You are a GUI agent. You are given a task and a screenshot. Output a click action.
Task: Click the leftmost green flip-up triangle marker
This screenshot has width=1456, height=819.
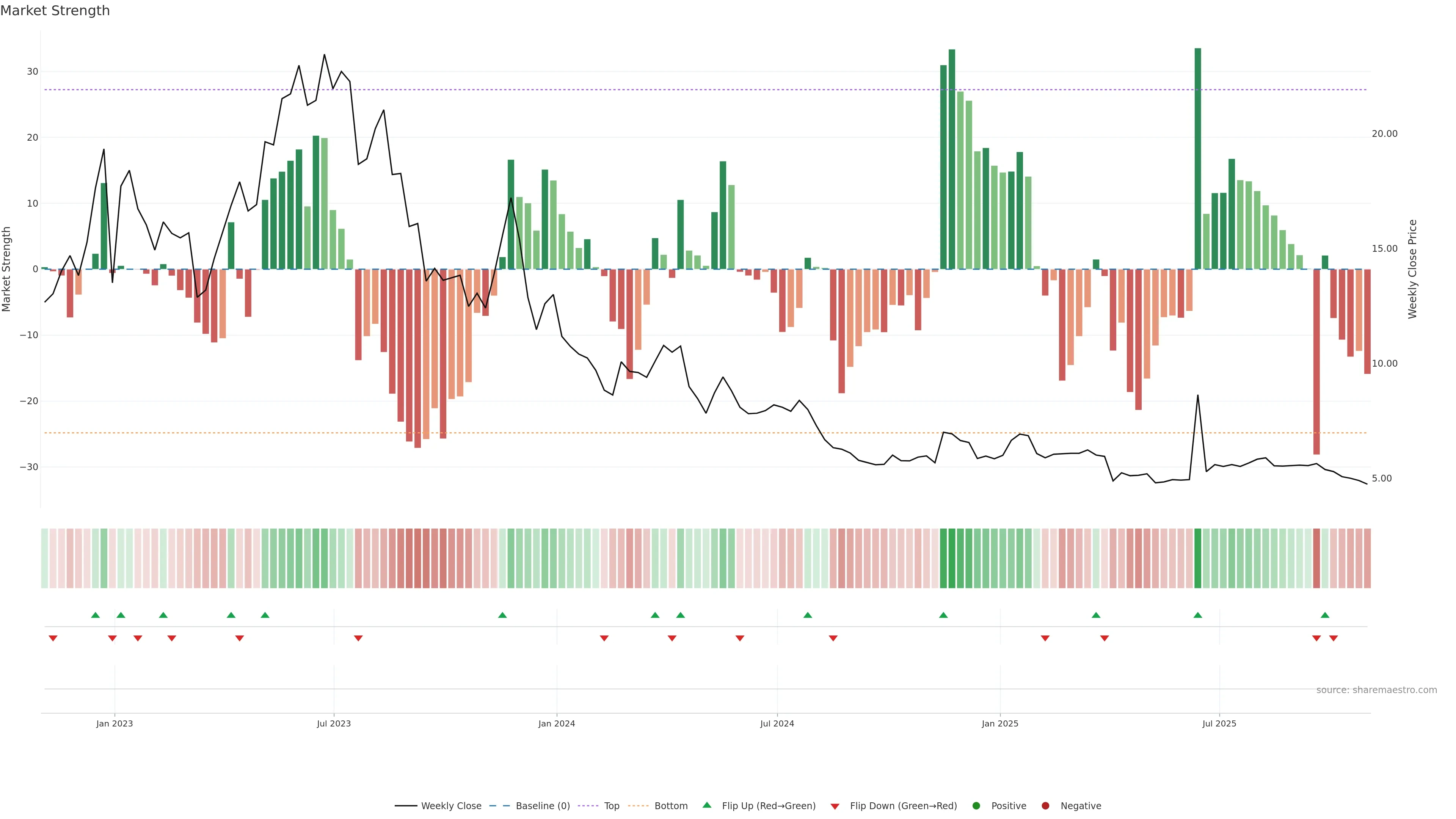tap(96, 615)
